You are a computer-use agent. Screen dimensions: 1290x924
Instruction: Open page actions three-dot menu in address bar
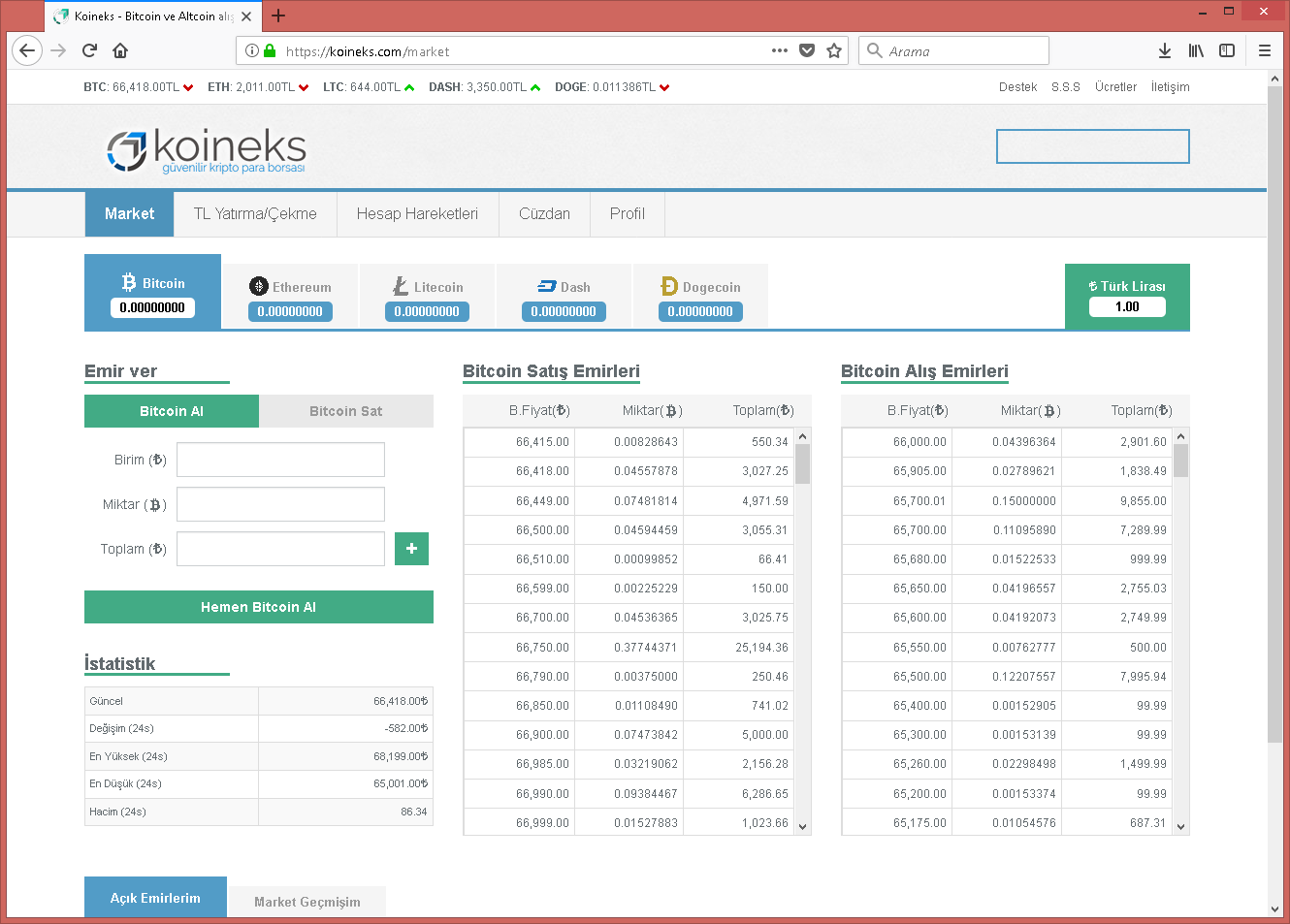click(780, 50)
